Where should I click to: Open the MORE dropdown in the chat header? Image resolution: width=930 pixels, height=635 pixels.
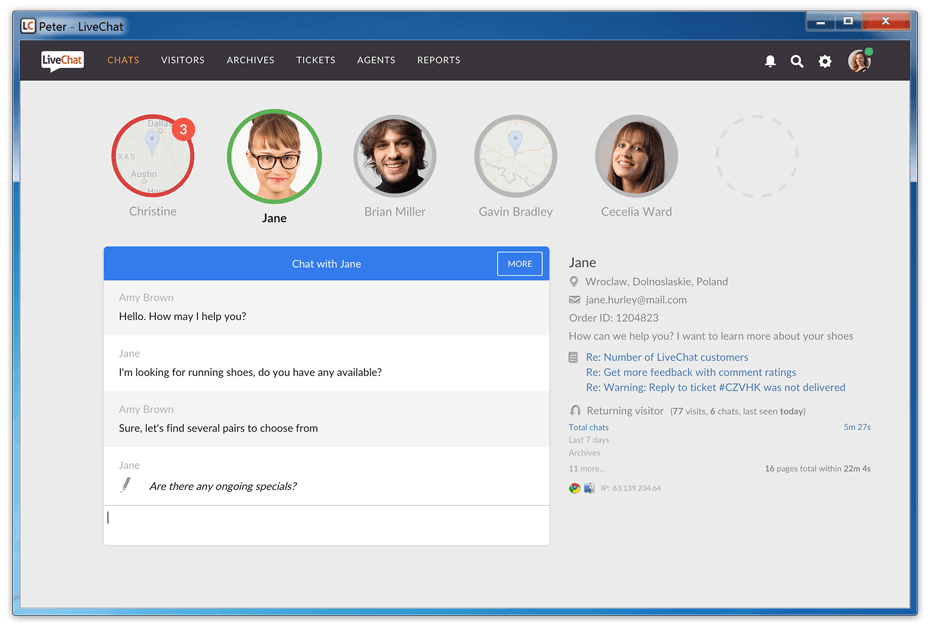(520, 263)
